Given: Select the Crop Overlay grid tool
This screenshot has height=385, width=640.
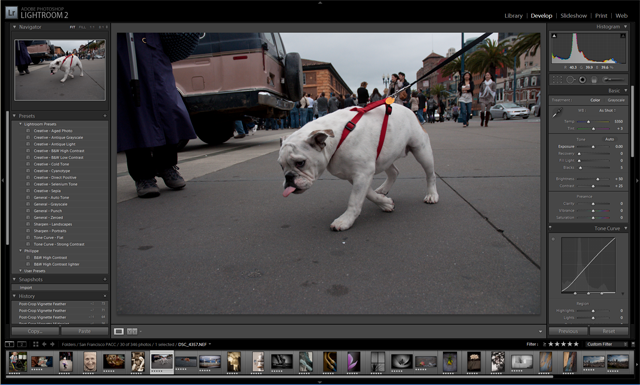Looking at the screenshot, I should 557,80.
